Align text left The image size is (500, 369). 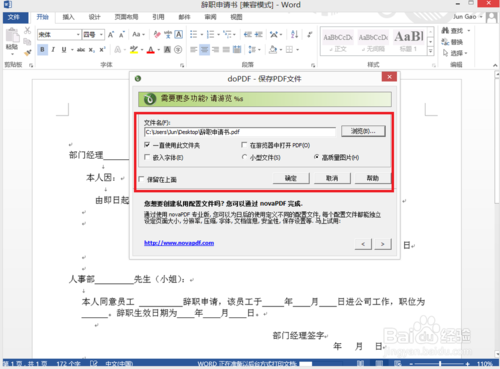[194, 50]
